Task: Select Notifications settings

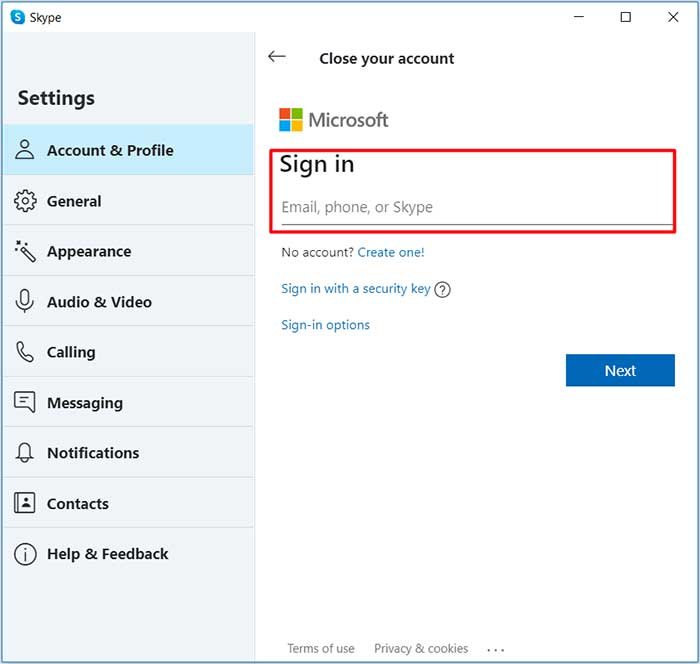Action: tap(129, 453)
